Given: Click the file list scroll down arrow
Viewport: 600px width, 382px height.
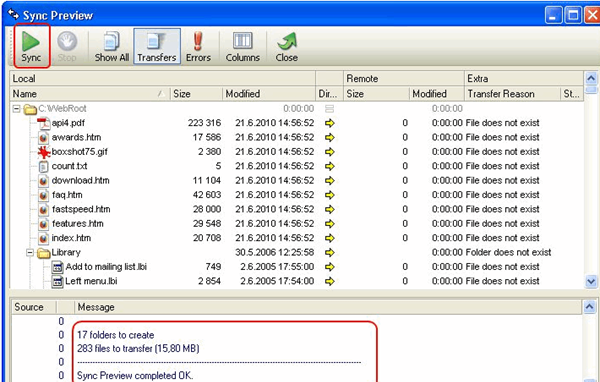Looking at the screenshot, I should (591, 282).
